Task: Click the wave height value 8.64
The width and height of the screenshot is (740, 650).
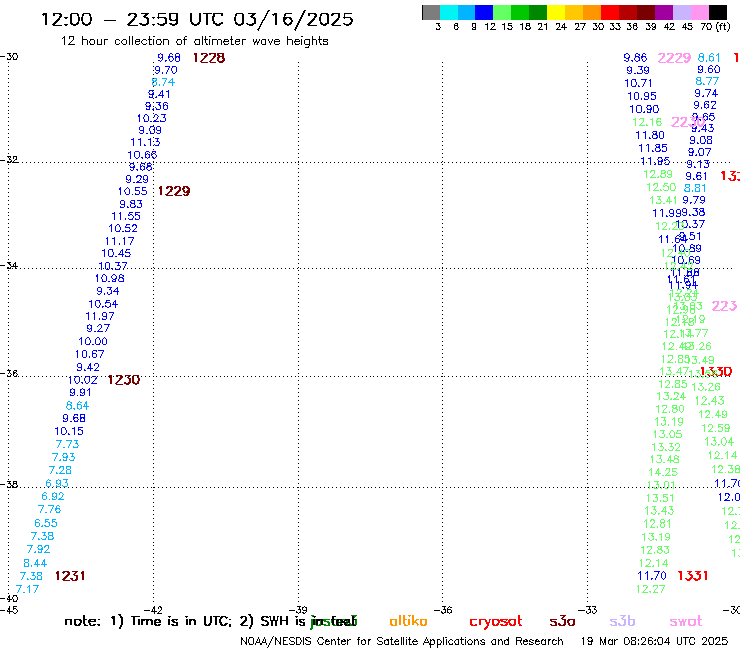Action: click(x=77, y=406)
